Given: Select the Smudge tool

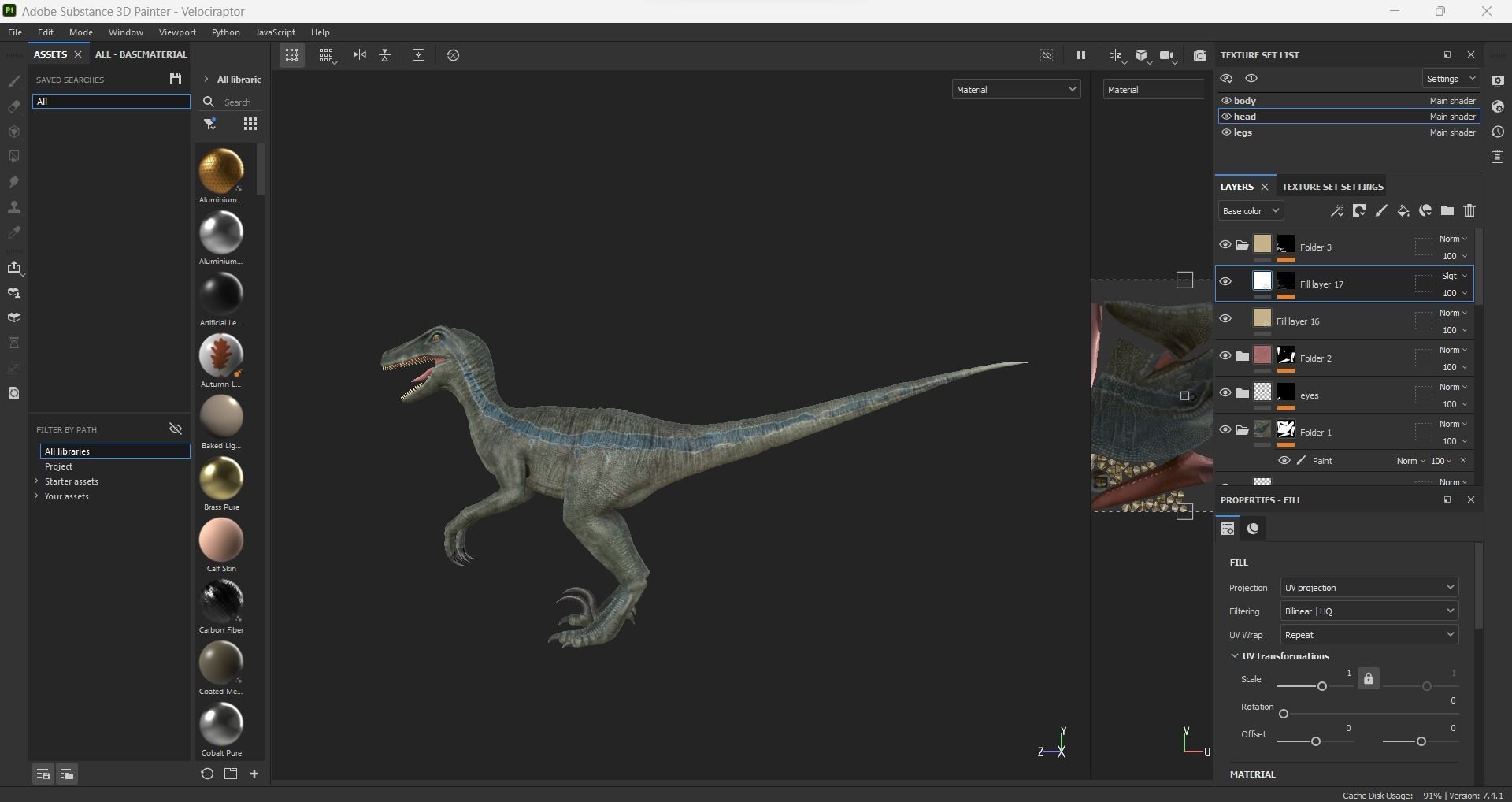Looking at the screenshot, I should pyautogui.click(x=14, y=182).
